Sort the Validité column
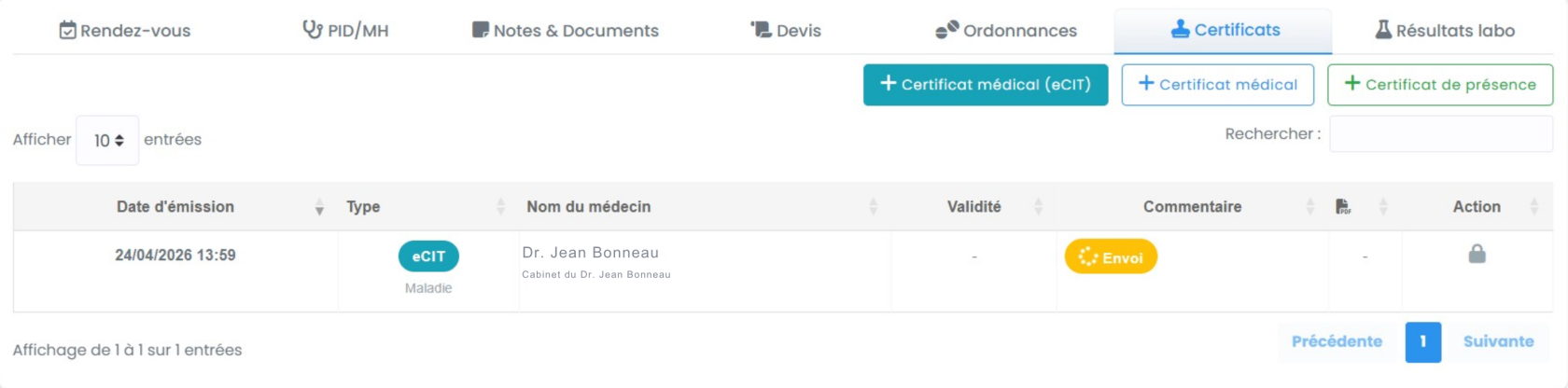 point(1038,207)
